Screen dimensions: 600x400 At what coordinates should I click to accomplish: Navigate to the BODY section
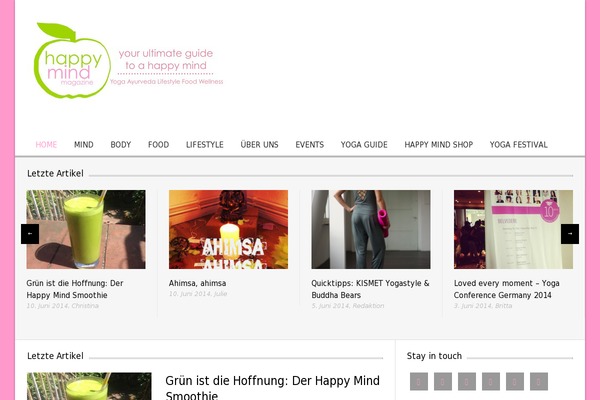(121, 145)
